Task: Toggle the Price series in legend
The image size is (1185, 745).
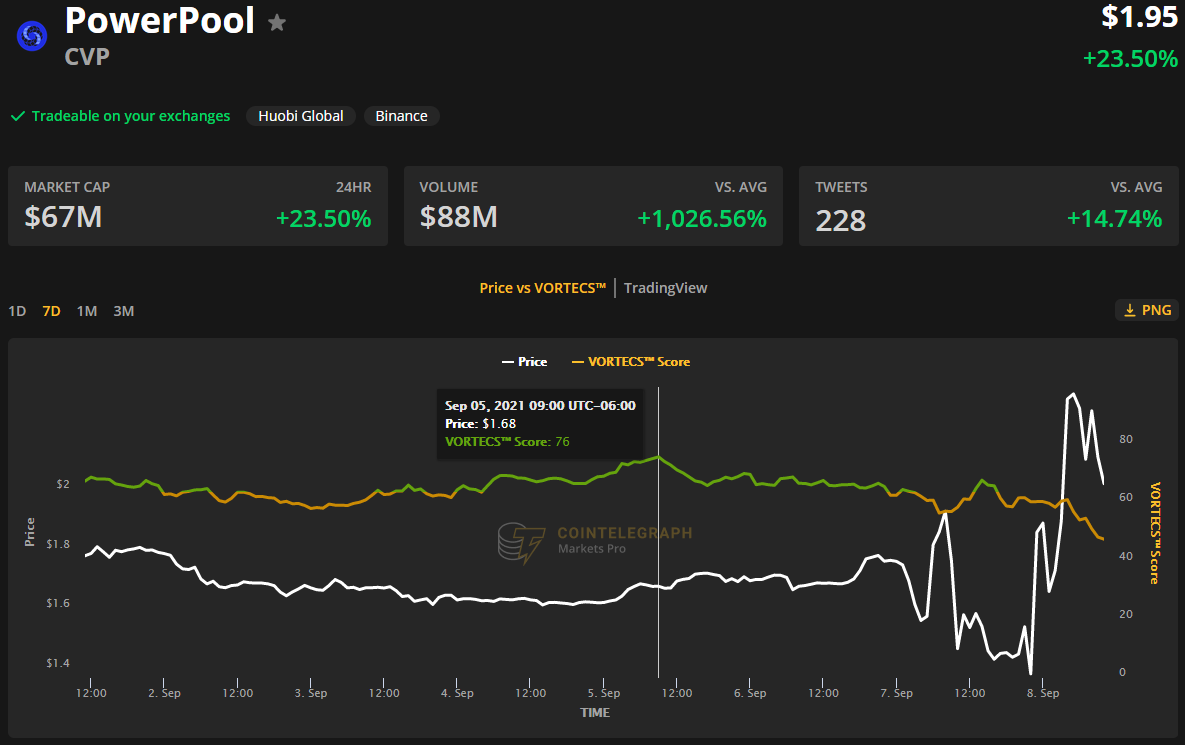Action: coord(524,362)
